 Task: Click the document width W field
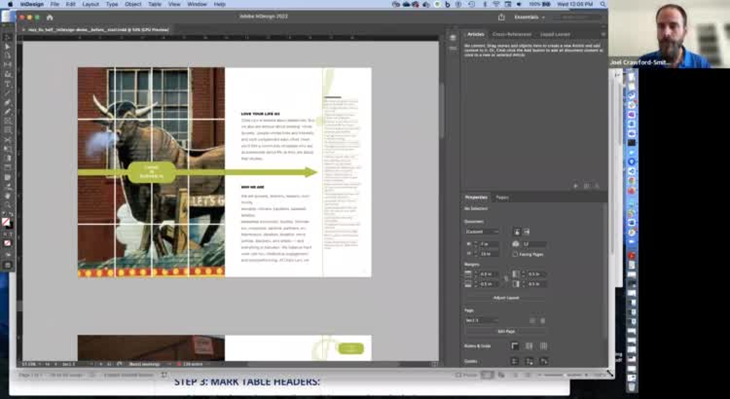489,244
